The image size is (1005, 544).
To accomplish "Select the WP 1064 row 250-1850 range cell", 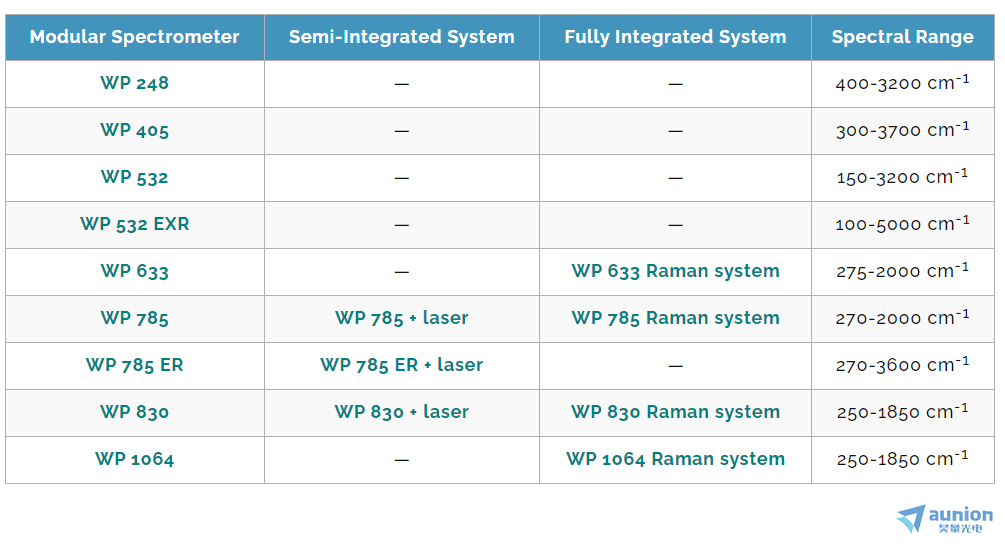I will pos(902,460).
